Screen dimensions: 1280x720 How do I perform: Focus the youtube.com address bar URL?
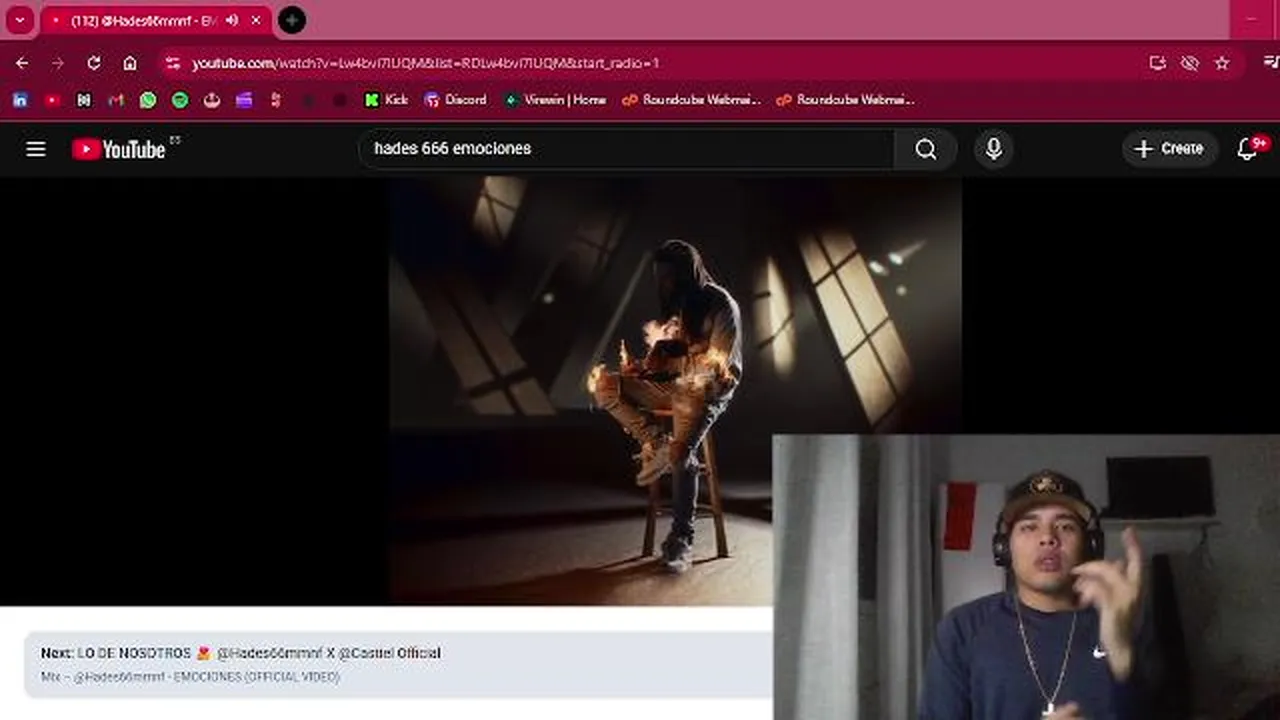[x=425, y=63]
